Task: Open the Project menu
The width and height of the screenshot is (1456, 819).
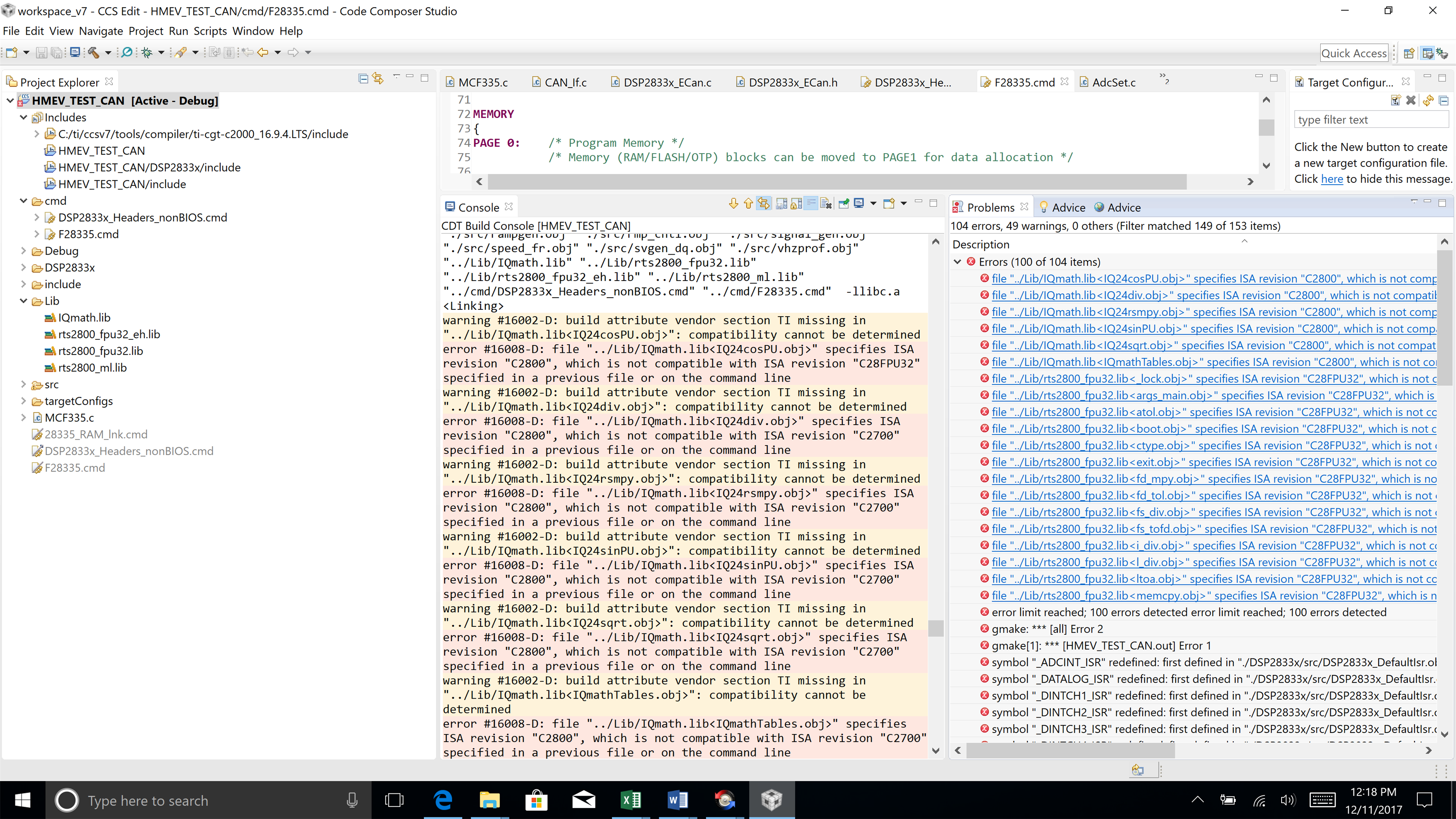Action: point(145,31)
